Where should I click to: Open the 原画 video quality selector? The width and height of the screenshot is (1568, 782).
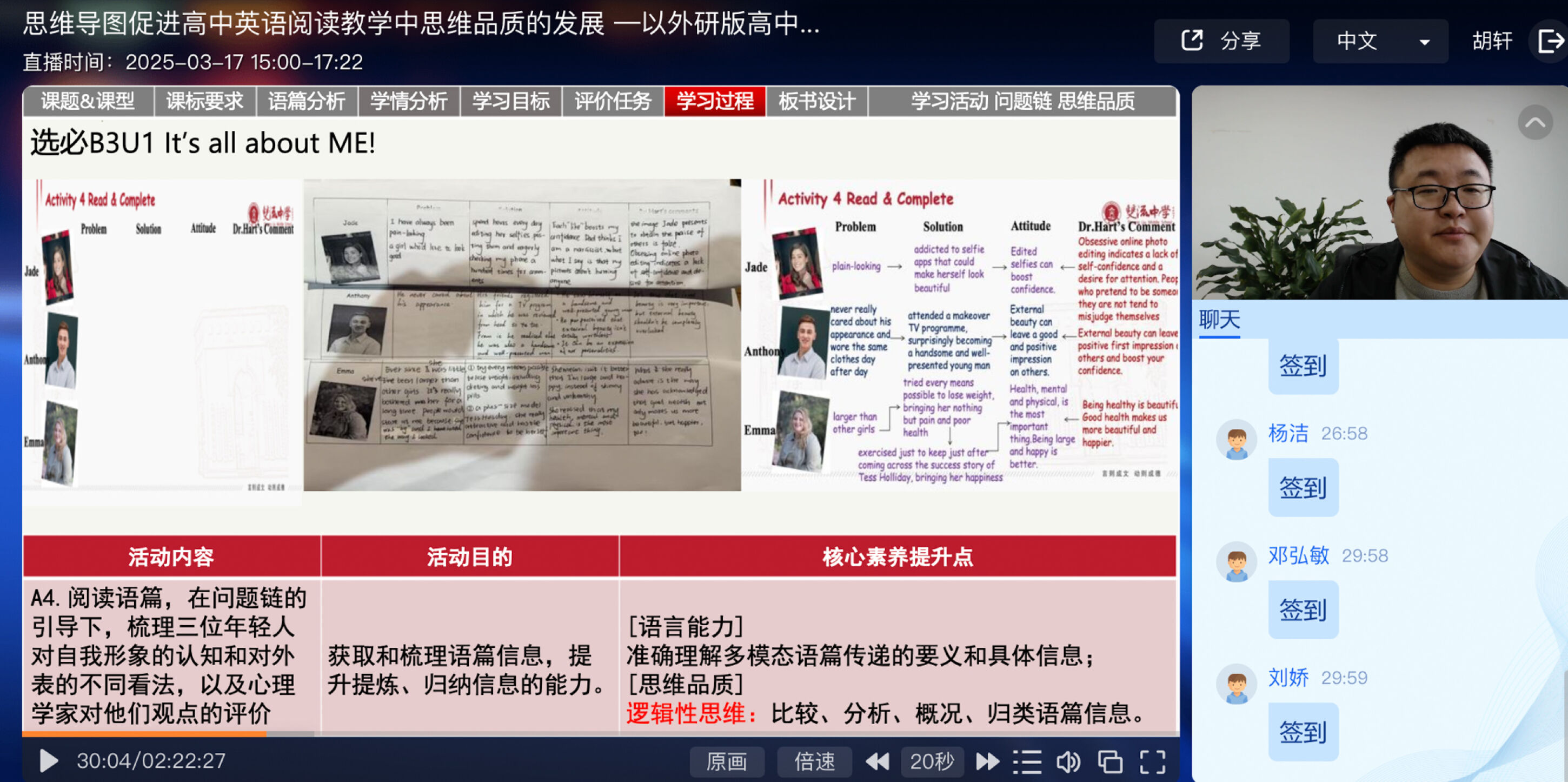(x=726, y=761)
